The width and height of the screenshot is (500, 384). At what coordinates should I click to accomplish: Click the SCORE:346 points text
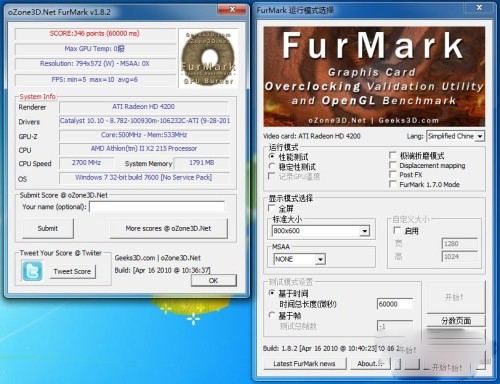(x=95, y=34)
